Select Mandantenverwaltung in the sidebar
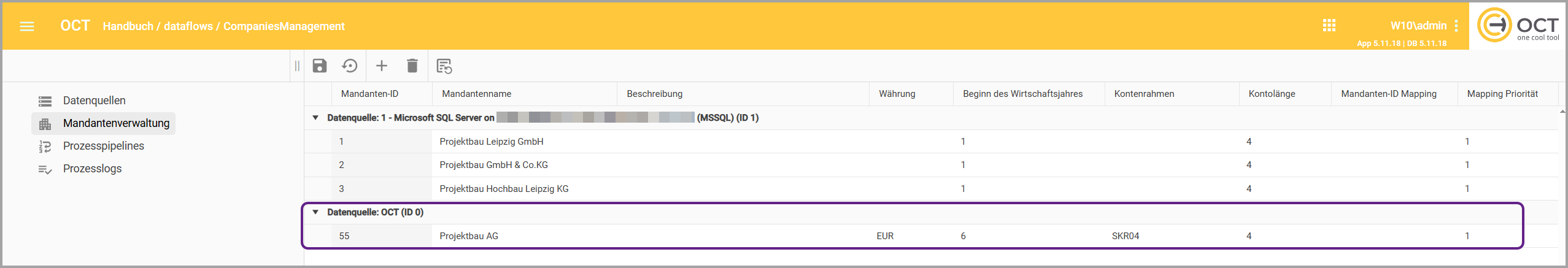The height and width of the screenshot is (268, 1568). pos(116,123)
